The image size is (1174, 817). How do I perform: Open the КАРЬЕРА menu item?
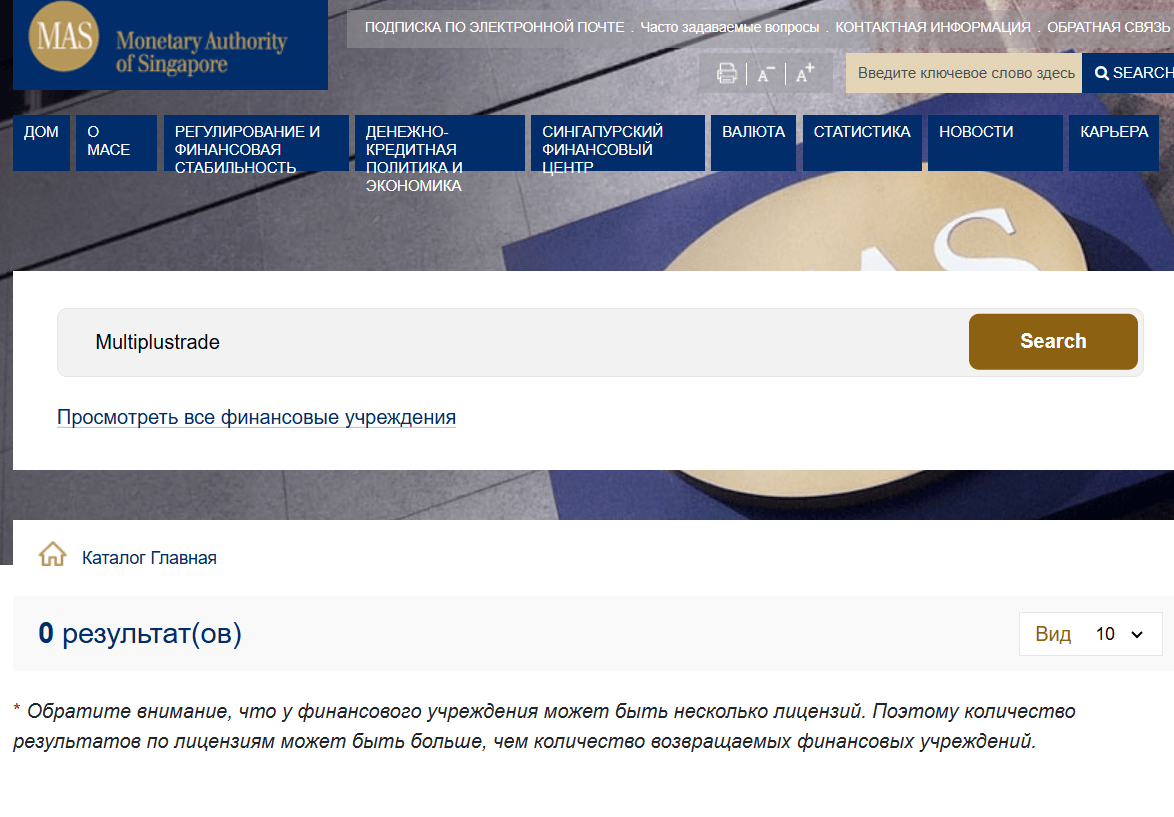[x=1113, y=131]
